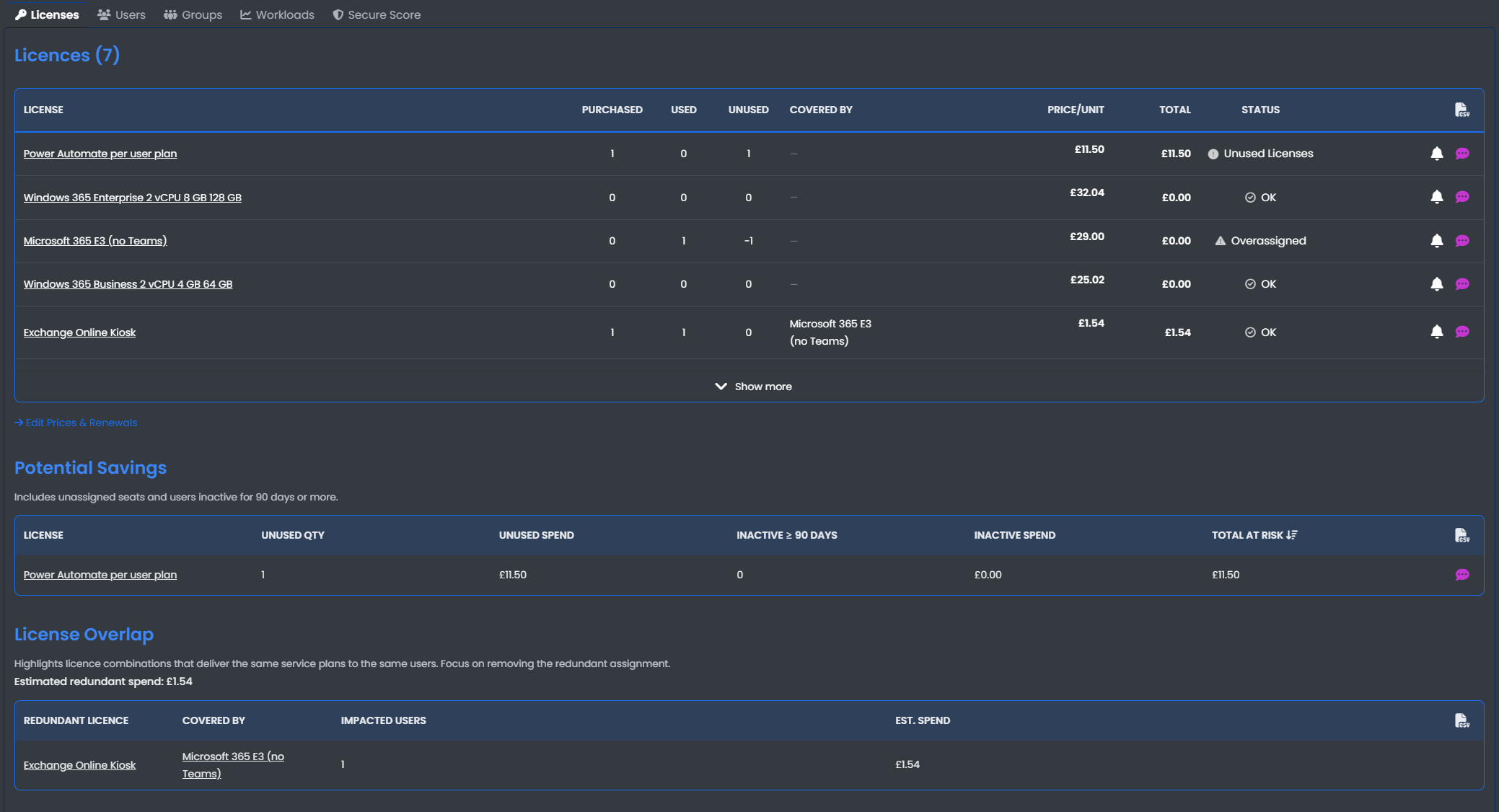Open the Microsoft 365 E3 (no Teams) licence link

click(x=95, y=241)
